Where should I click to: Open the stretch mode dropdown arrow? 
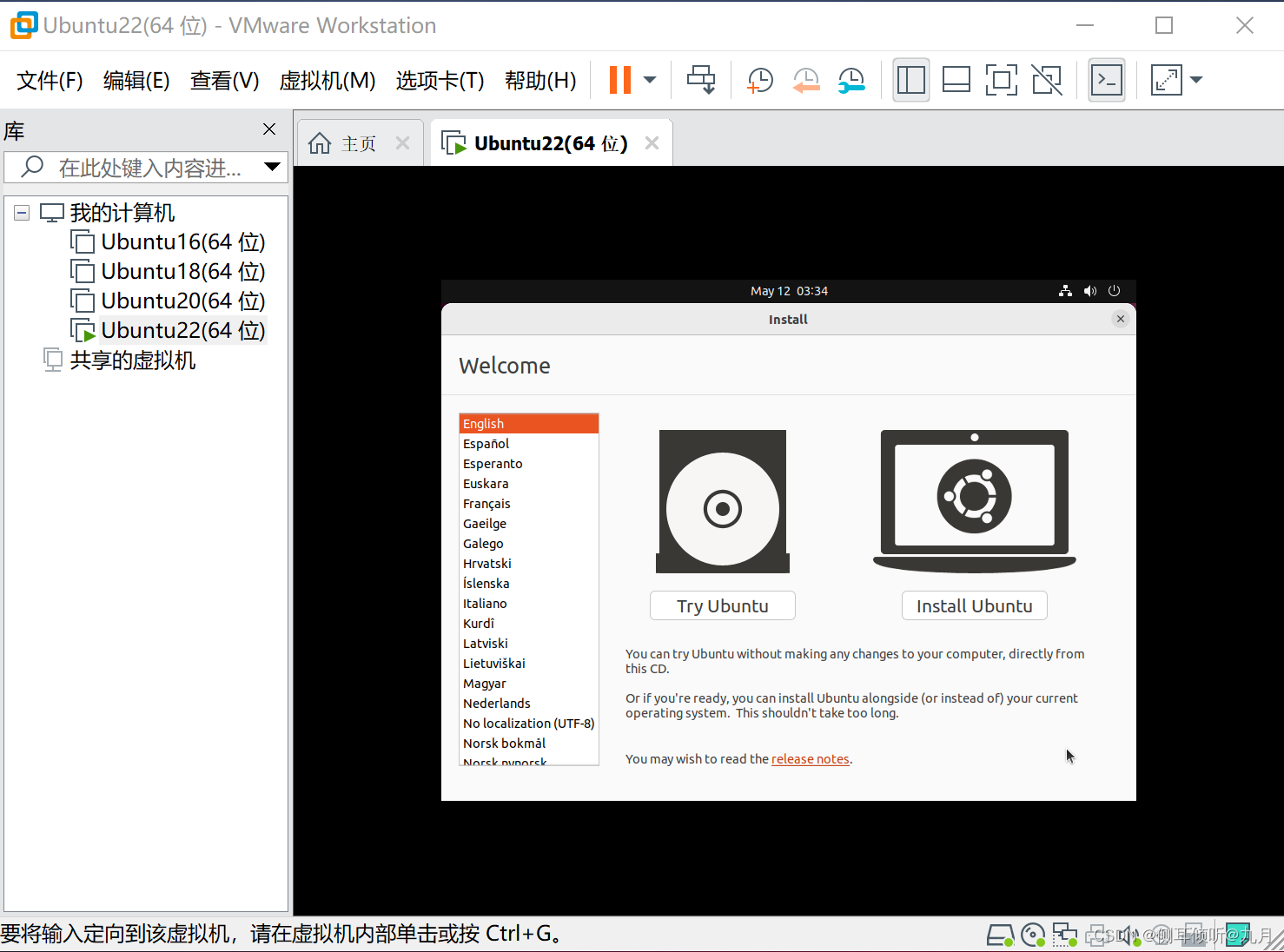pos(1196,80)
